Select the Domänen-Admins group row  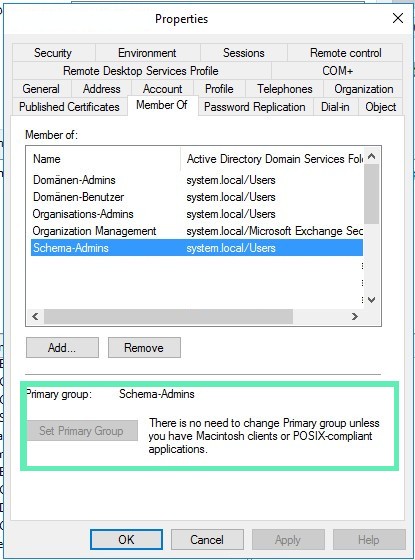197,180
